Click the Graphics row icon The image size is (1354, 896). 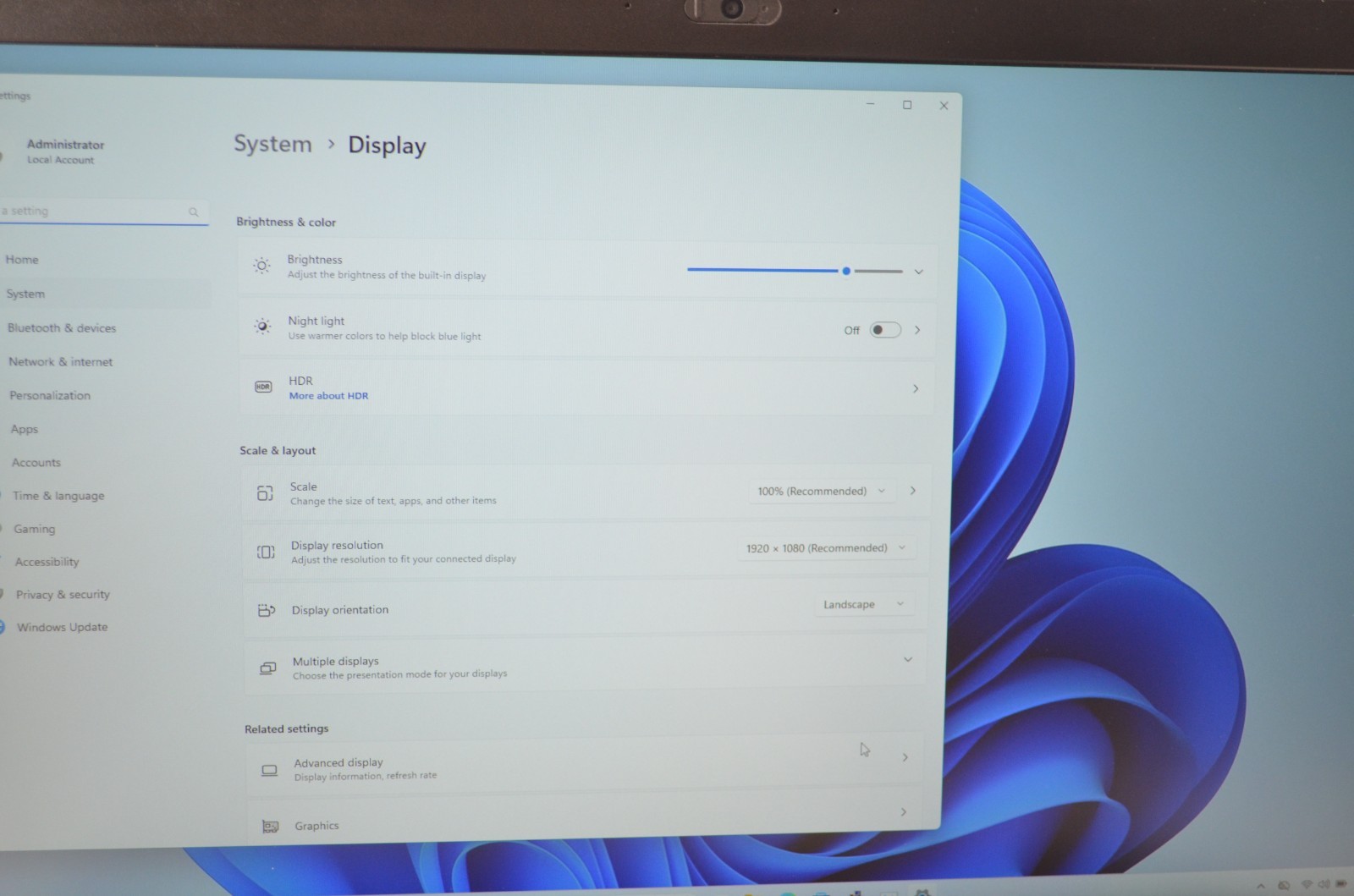click(270, 826)
